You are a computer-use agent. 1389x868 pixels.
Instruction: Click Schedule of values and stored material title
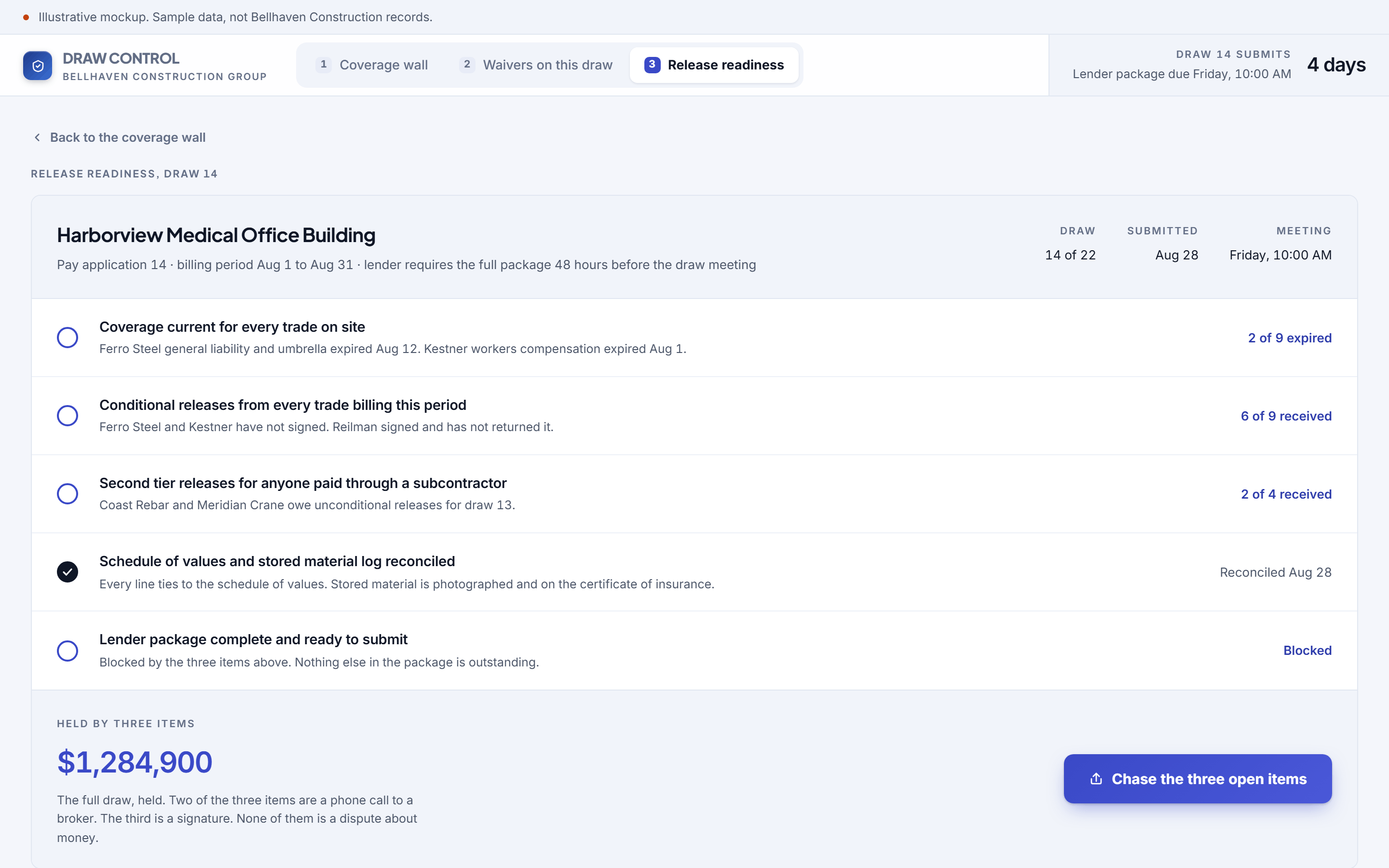coord(277,561)
